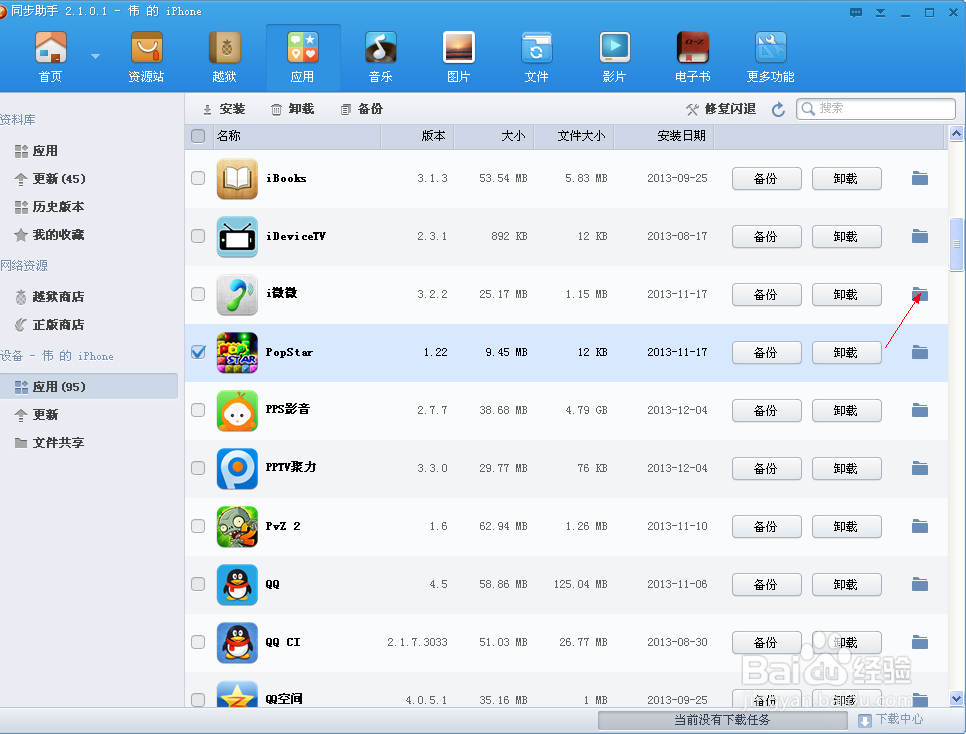
Task: Open the PvZ 2 folder icon
Action: (920, 526)
